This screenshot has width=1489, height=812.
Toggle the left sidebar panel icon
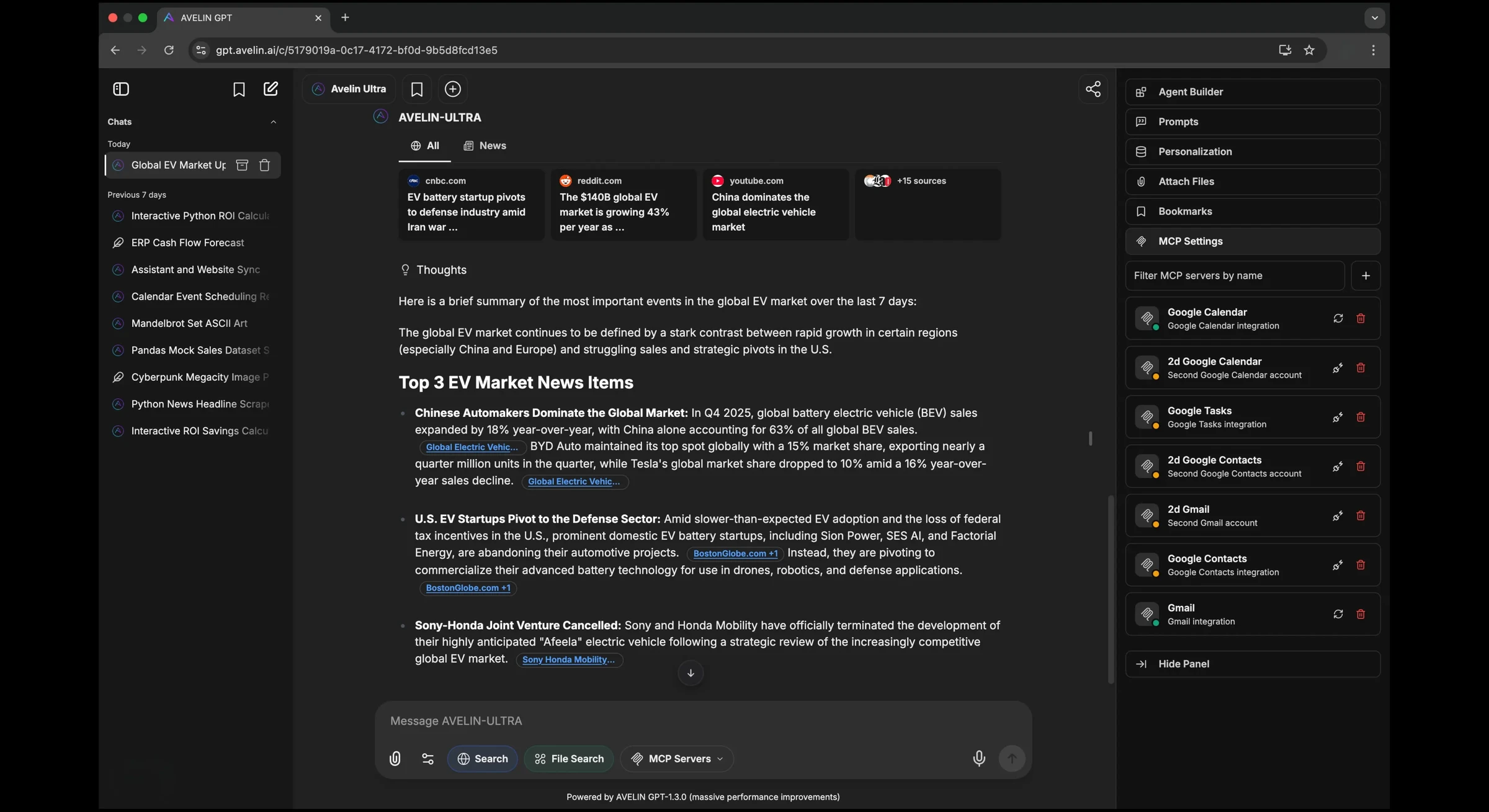click(x=121, y=89)
